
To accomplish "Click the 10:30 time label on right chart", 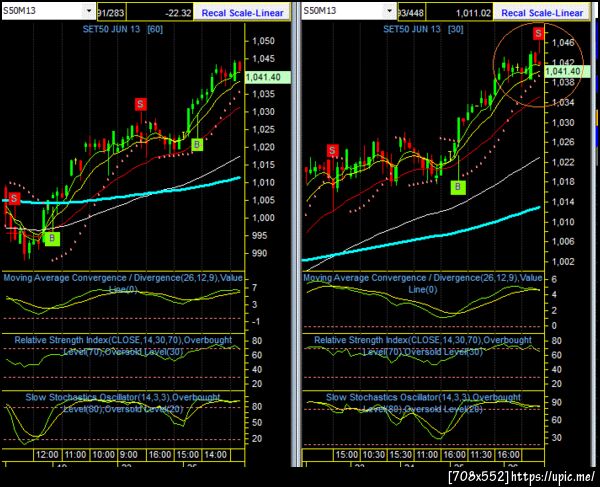I will pyautogui.click(x=373, y=455).
